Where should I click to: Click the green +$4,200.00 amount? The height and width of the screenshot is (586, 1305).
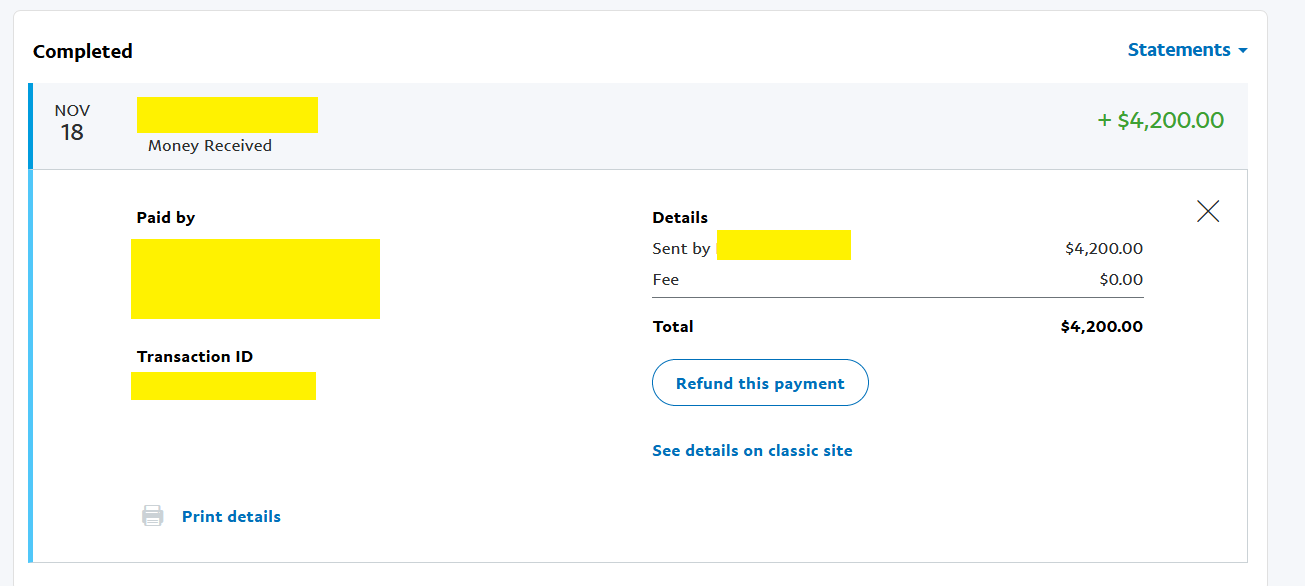click(x=1160, y=121)
